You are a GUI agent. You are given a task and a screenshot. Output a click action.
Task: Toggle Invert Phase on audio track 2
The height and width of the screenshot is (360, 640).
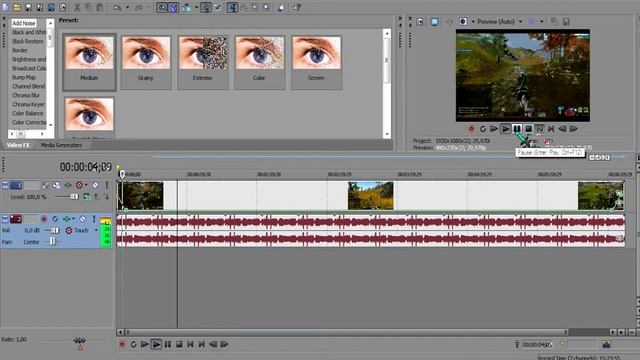point(56,219)
